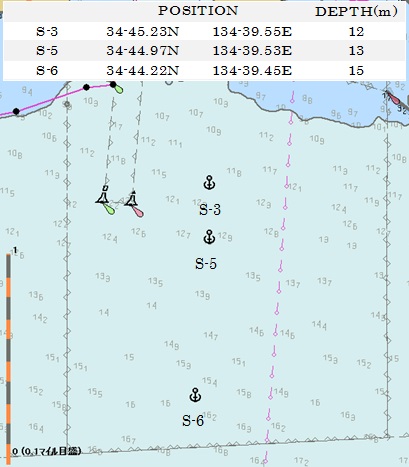
Task: Click the POSITION column header
Action: (198, 11)
